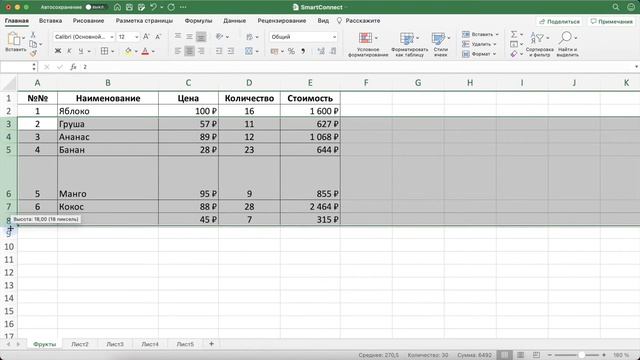Toggle bottom vertical alignment
This screenshot has width=640, height=360.
pyautogui.click(x=201, y=37)
